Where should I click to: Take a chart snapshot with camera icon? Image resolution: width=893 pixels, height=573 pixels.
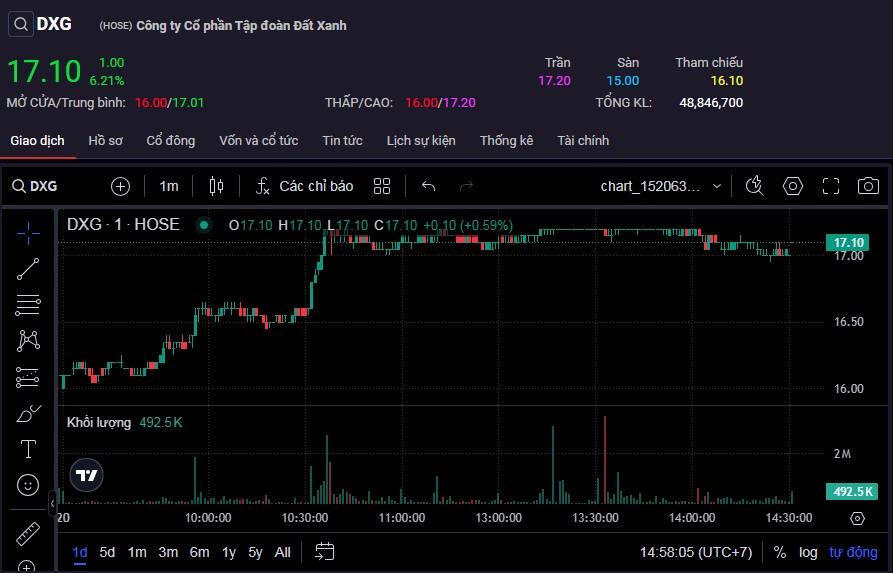[x=868, y=186]
